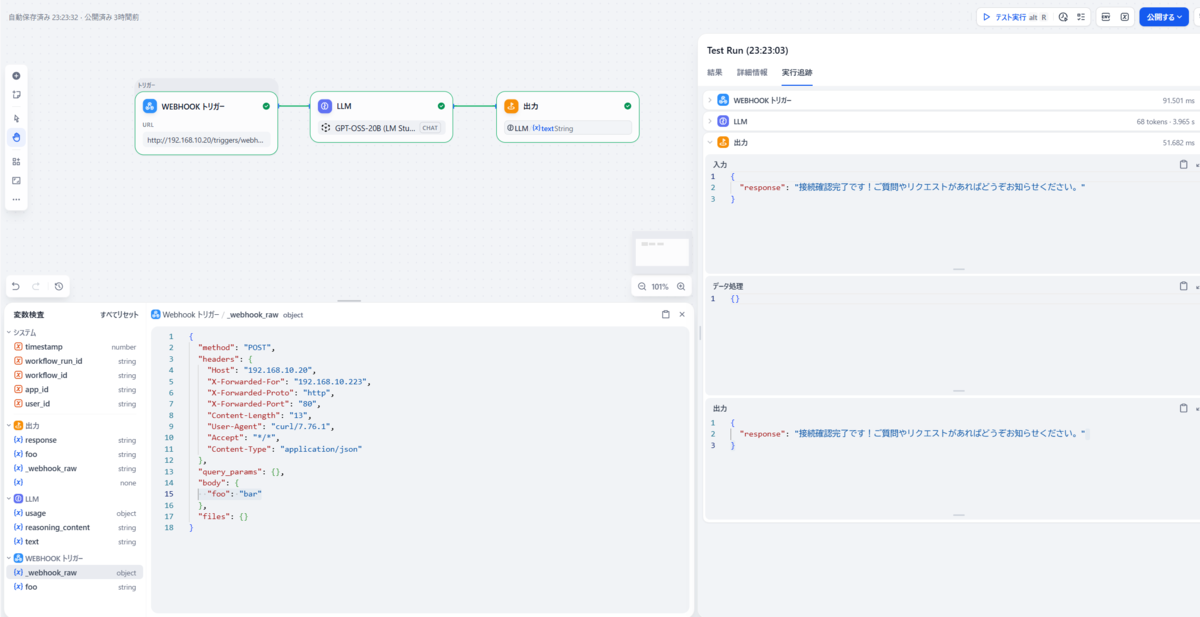Open the ENV environment variables icon
Viewport: 1200px width, 617px height.
(1107, 17)
